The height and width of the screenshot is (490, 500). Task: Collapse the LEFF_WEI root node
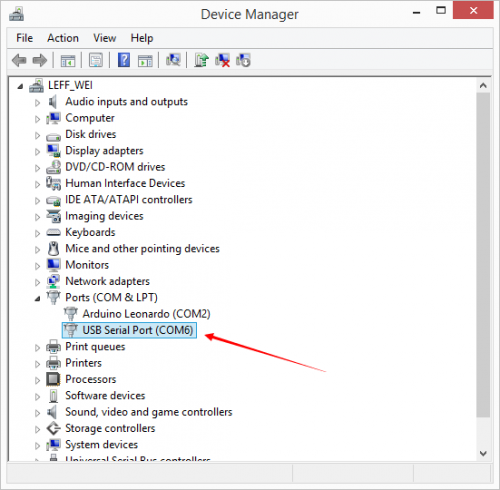[x=20, y=86]
